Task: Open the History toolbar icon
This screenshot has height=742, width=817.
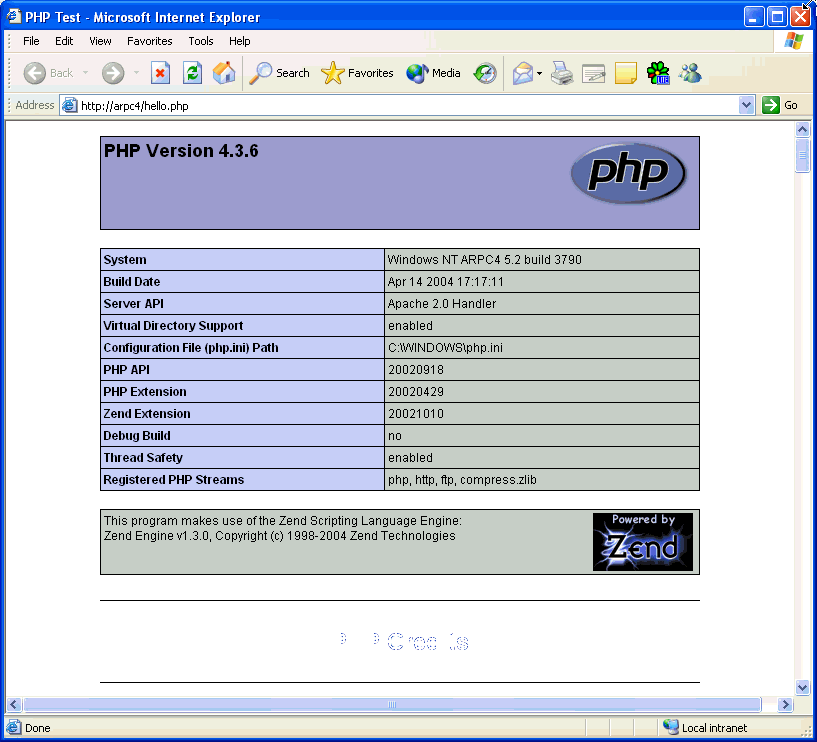Action: (x=485, y=73)
